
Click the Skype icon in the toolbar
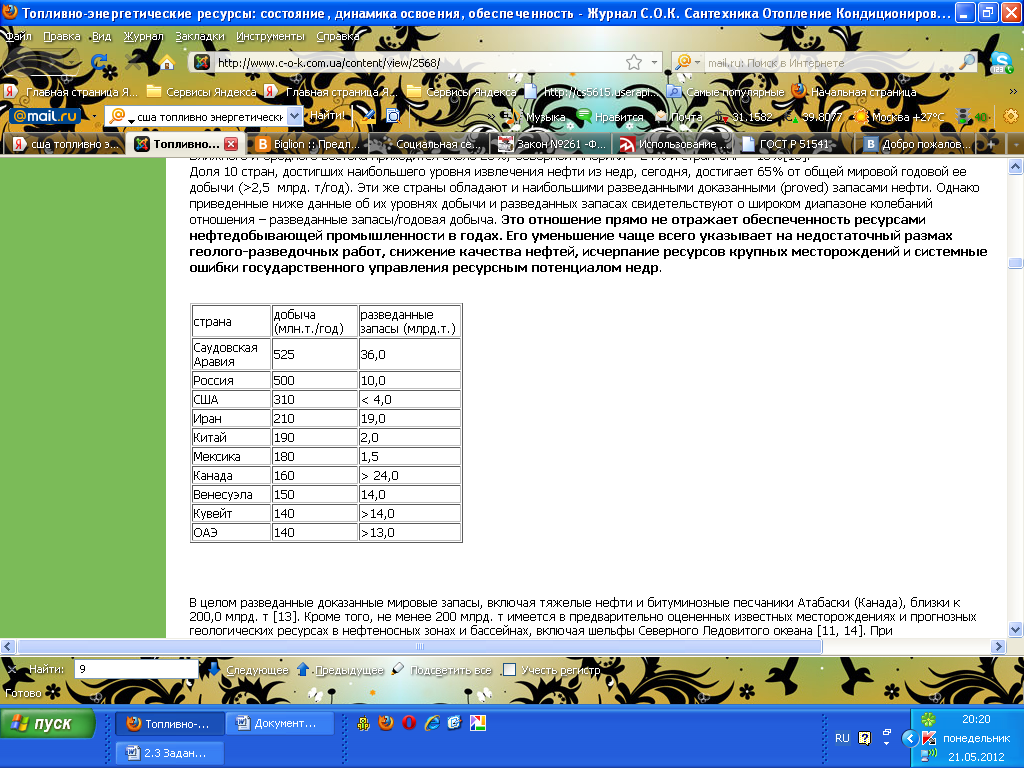(1000, 63)
